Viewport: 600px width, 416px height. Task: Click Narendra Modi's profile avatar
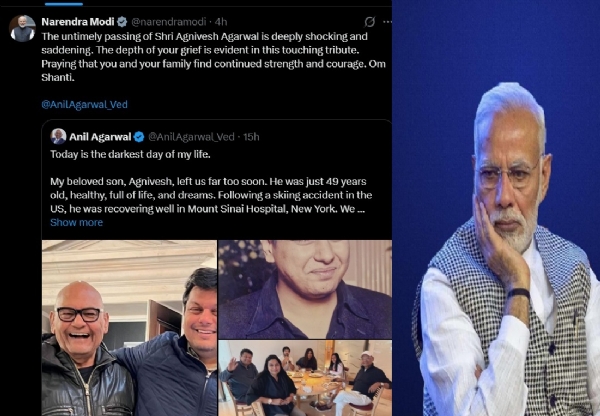22,29
